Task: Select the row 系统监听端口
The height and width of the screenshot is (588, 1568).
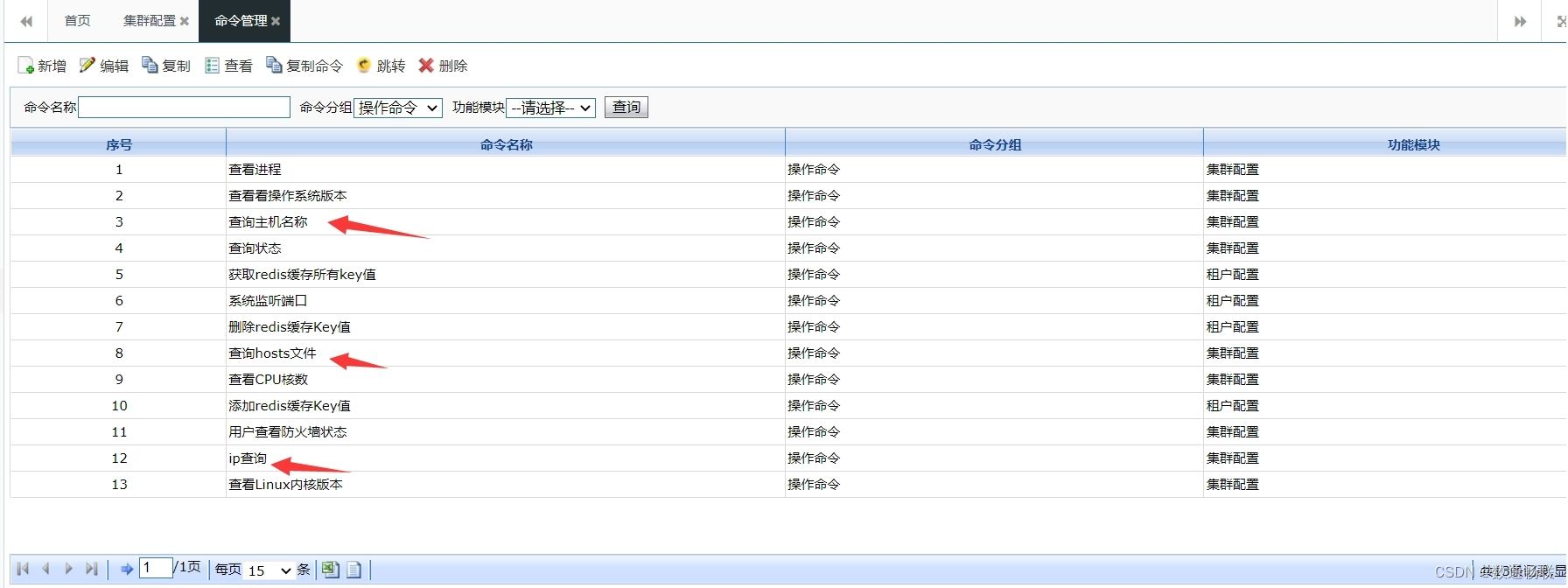Action: coord(787,301)
